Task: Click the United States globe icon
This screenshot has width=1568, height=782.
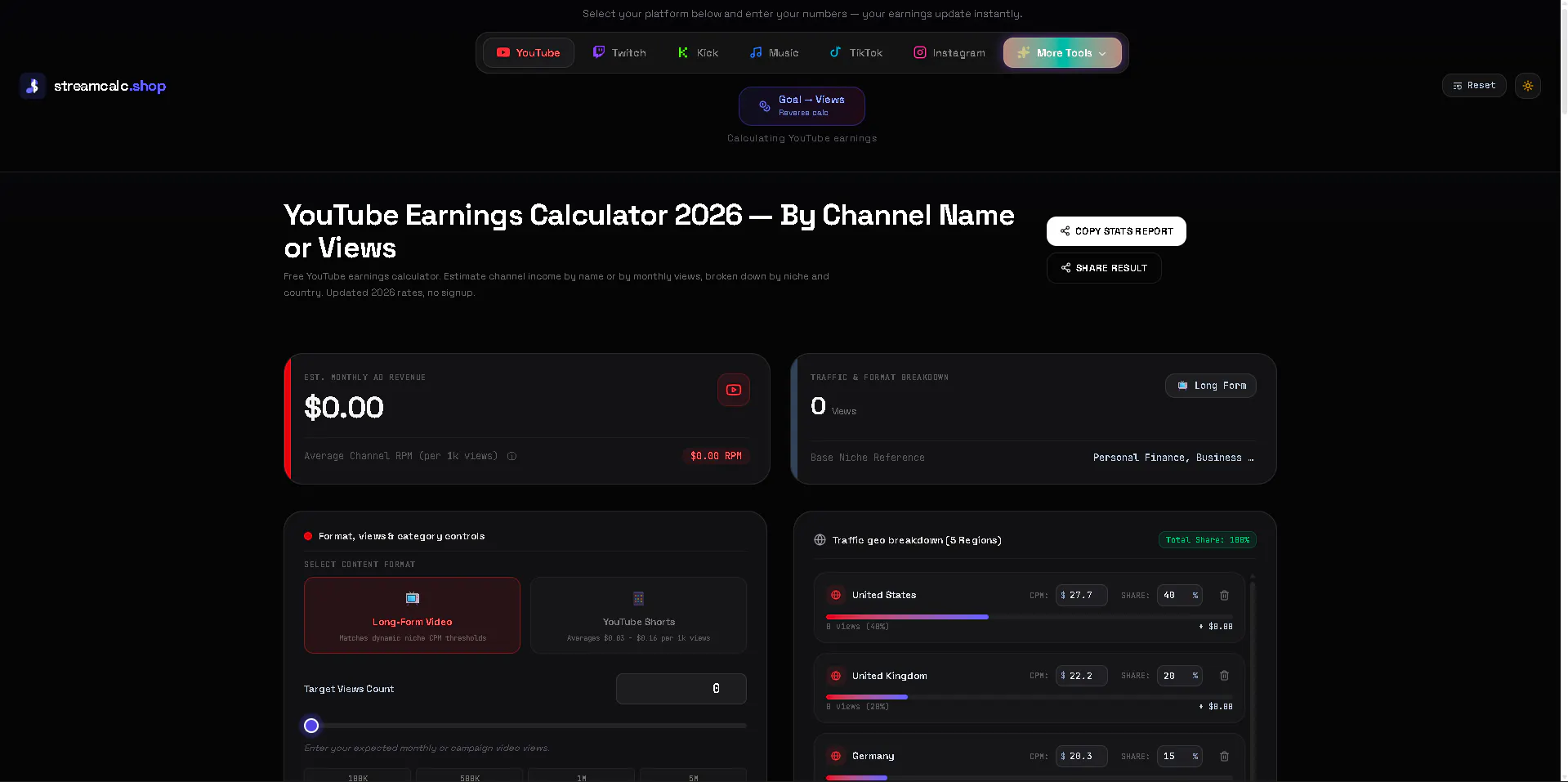Action: pos(836,596)
